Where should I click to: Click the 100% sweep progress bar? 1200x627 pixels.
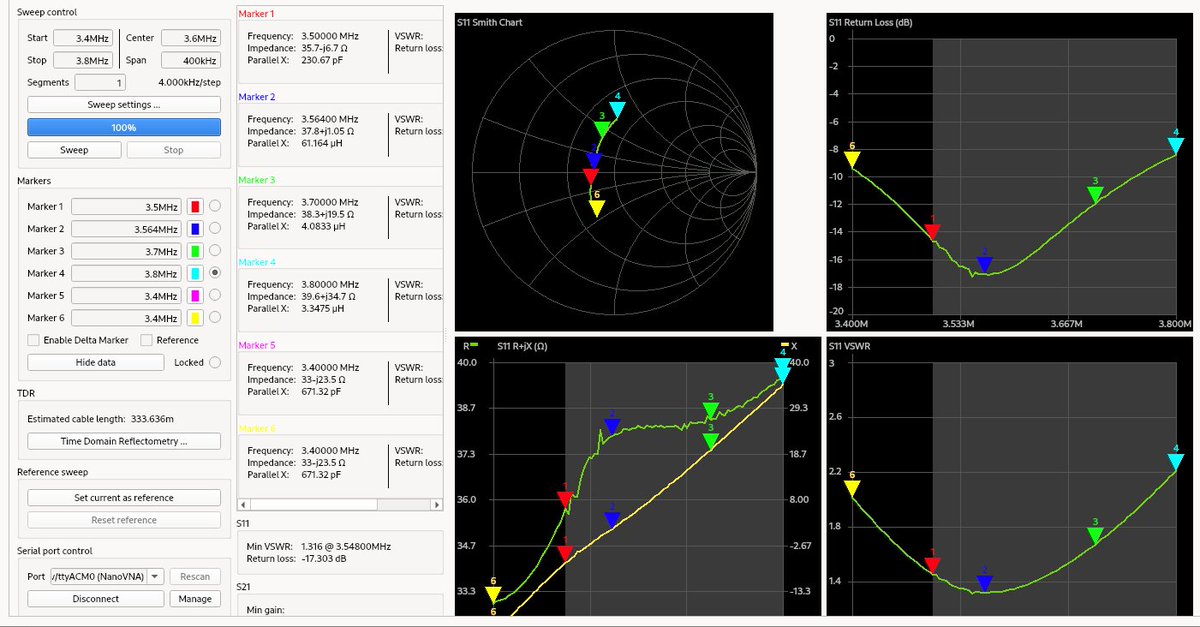124,127
